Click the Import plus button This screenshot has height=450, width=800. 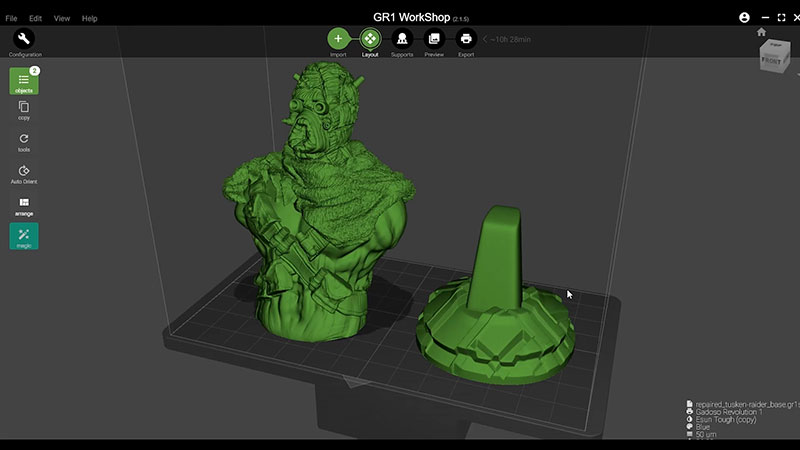click(338, 39)
